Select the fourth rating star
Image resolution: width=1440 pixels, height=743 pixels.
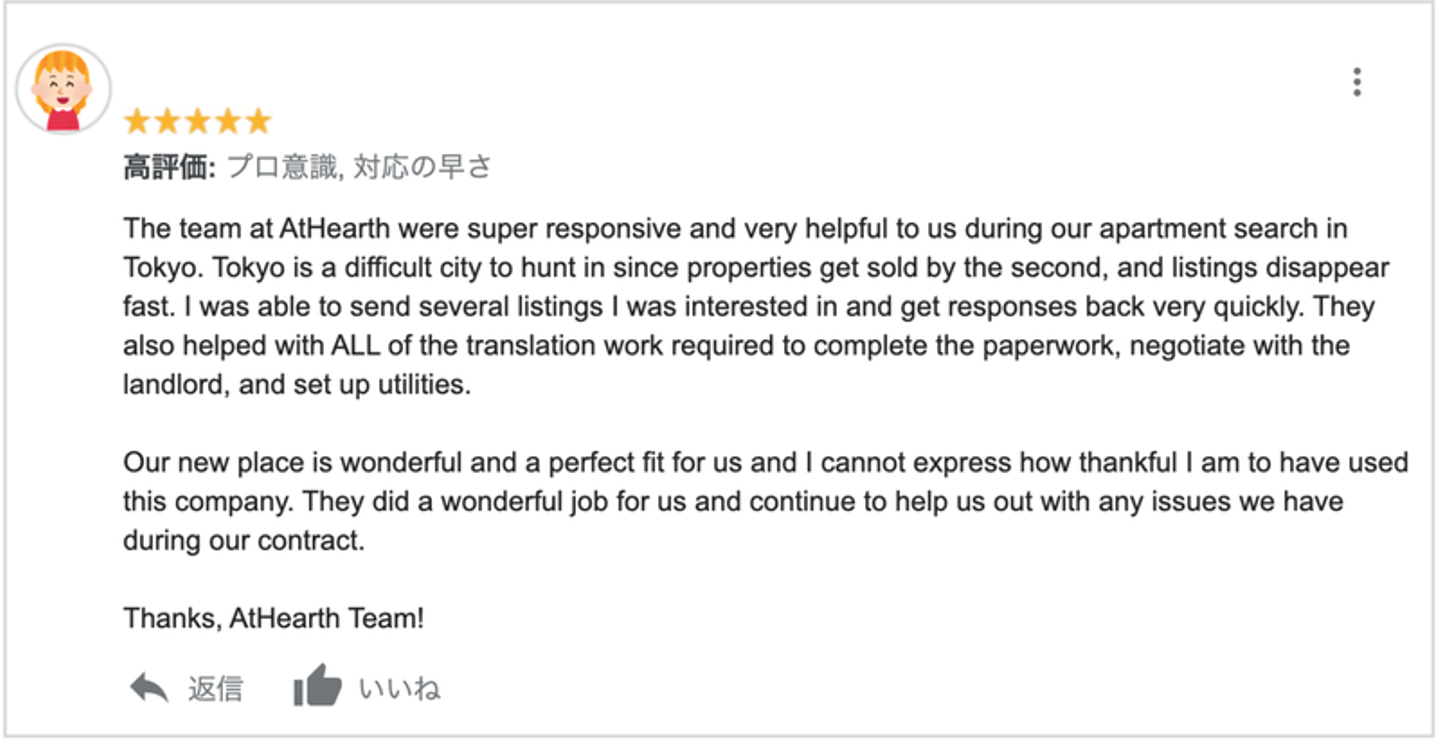tap(228, 122)
